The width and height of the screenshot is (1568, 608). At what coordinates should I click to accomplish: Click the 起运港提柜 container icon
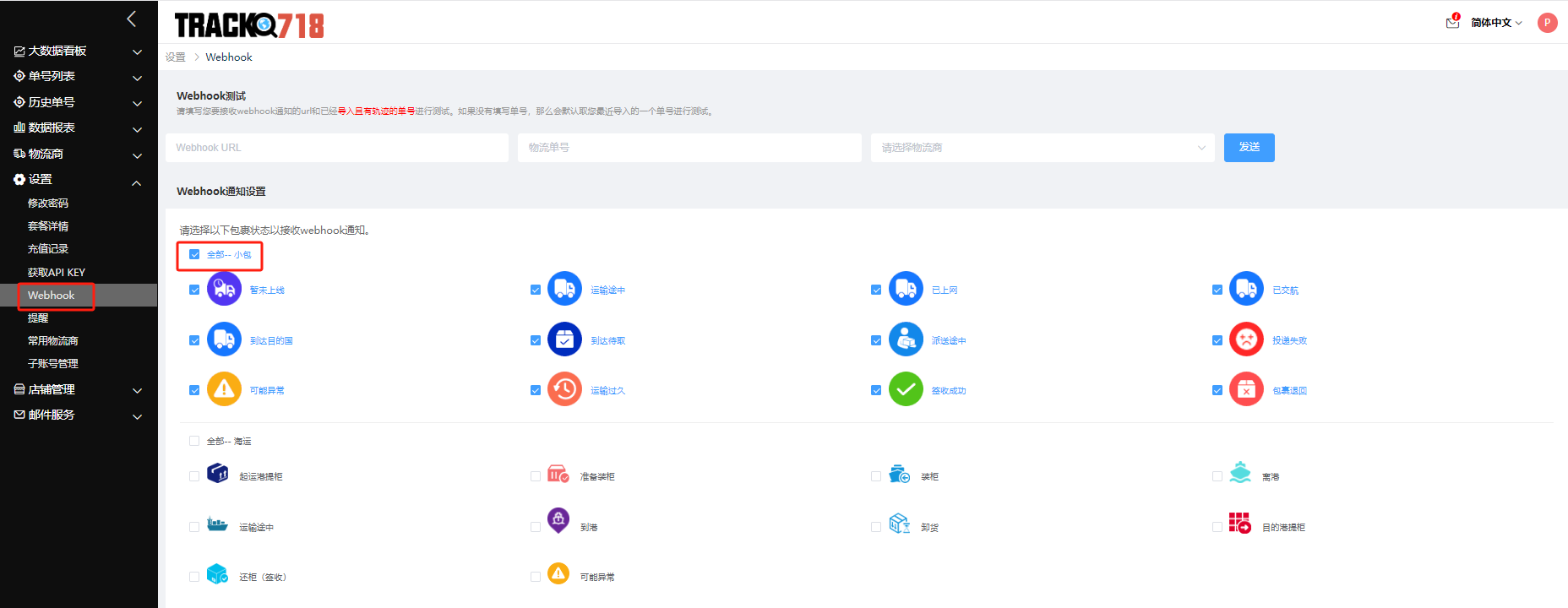(x=218, y=473)
